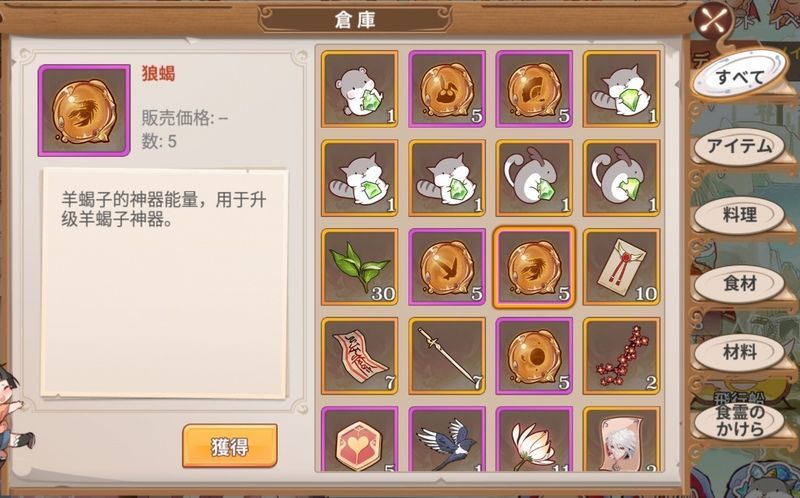Select the white-haired character portrait scroll item
The image size is (800, 498).
point(621,439)
